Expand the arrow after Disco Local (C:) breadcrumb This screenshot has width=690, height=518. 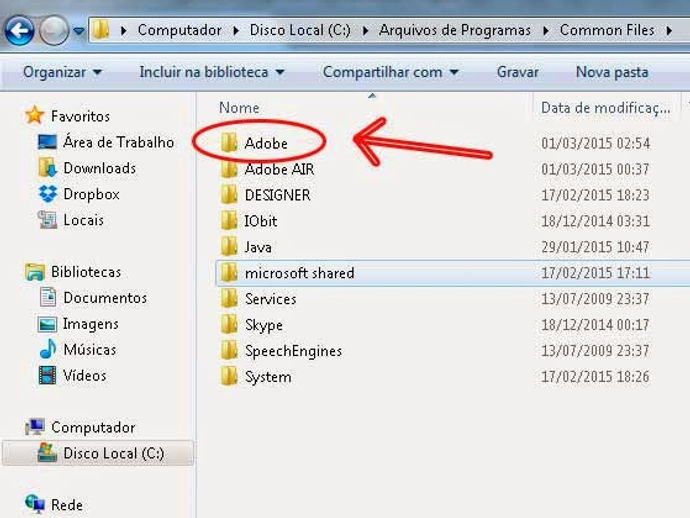coord(365,30)
